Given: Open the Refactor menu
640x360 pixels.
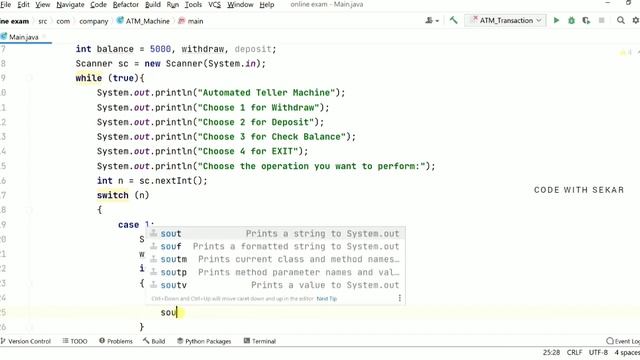Looking at the screenshot, I should click(126, 4).
